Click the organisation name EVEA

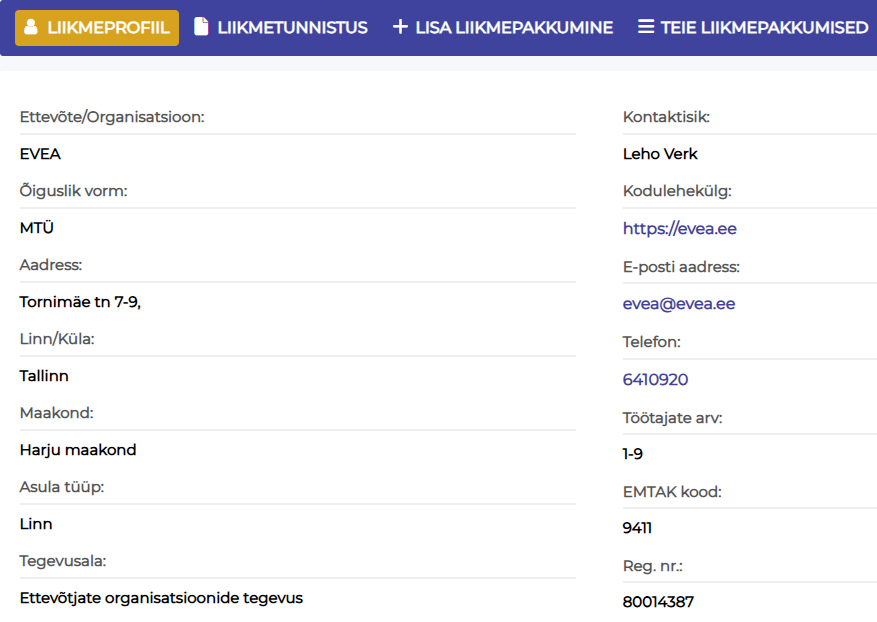[40, 154]
